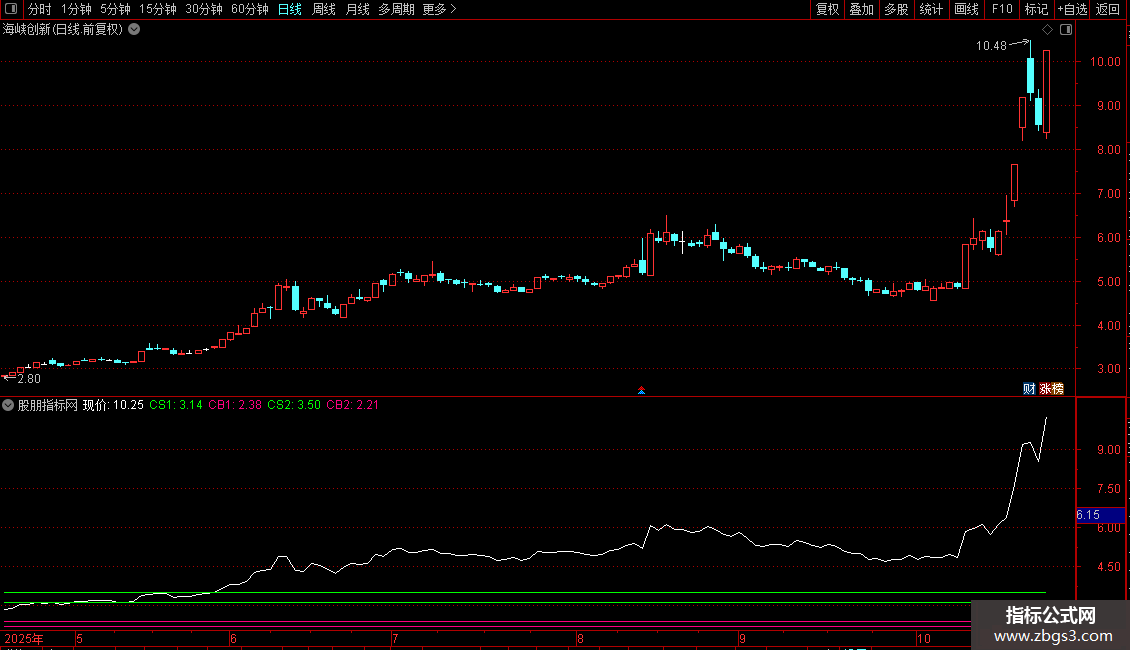Open the 财 financial info badge
The image size is (1130, 650).
[1029, 389]
